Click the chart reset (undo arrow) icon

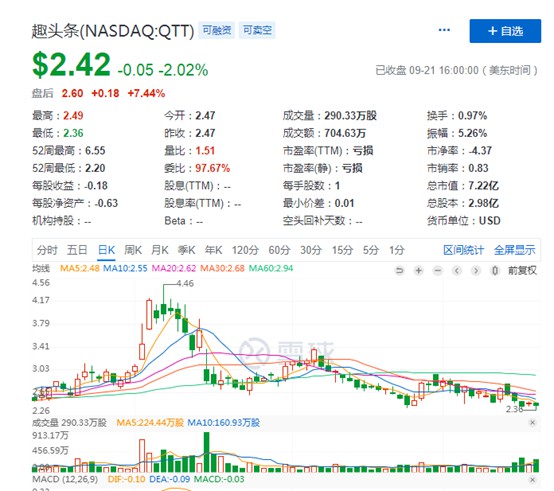pos(399,271)
